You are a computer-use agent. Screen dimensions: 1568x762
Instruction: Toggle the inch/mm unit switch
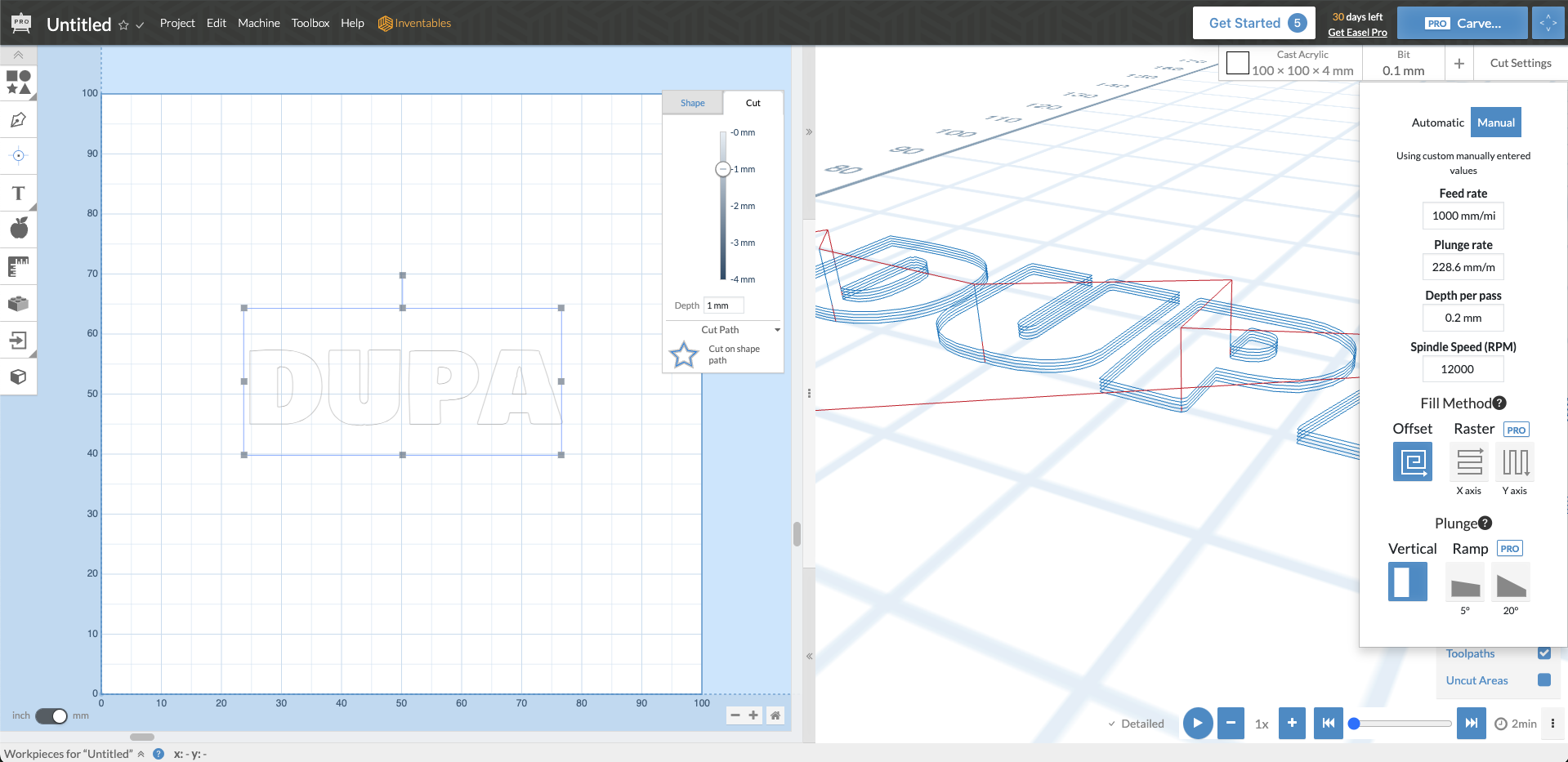51,715
